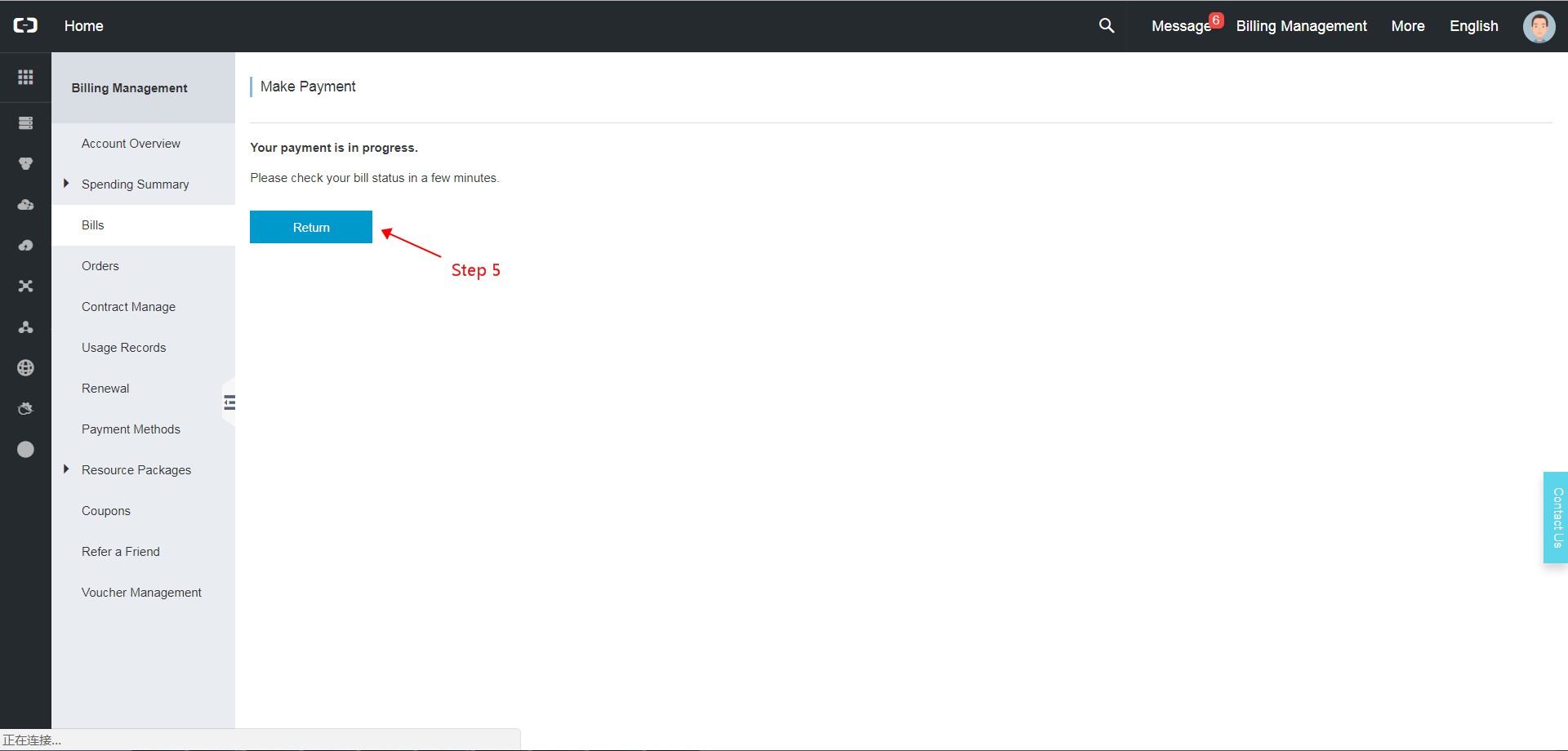Click the X-shaped network nodes icon
The image size is (1568, 751).
point(25,287)
